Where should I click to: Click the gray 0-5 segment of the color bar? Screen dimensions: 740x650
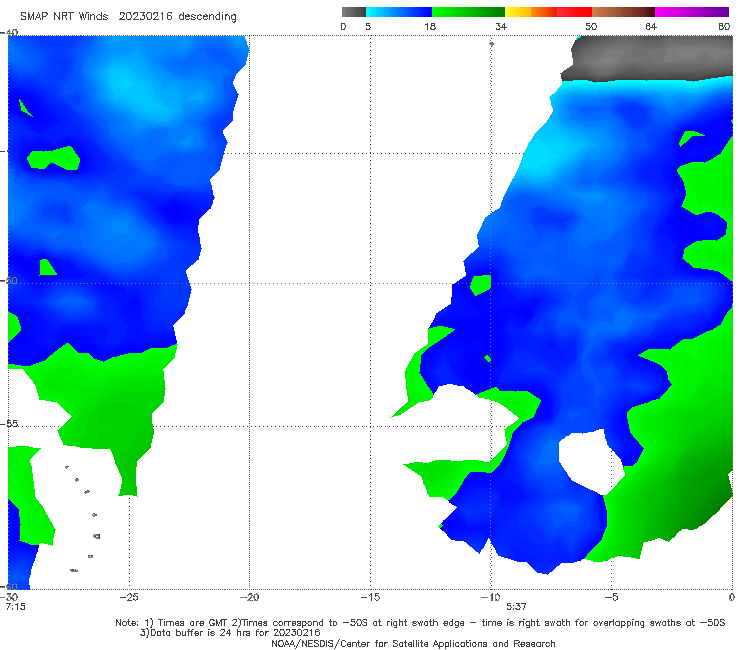click(354, 12)
